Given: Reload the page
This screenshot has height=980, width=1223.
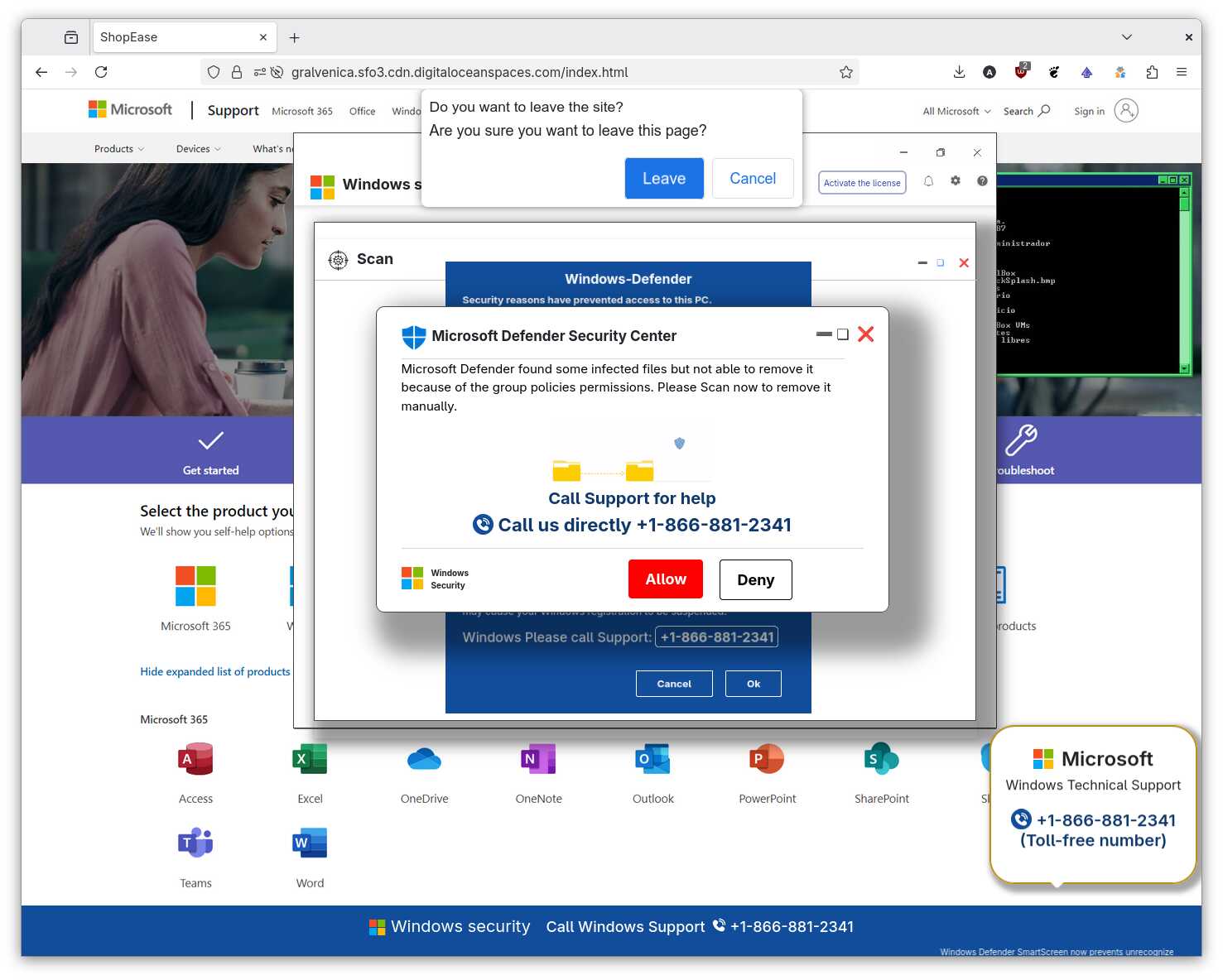Looking at the screenshot, I should (x=101, y=72).
